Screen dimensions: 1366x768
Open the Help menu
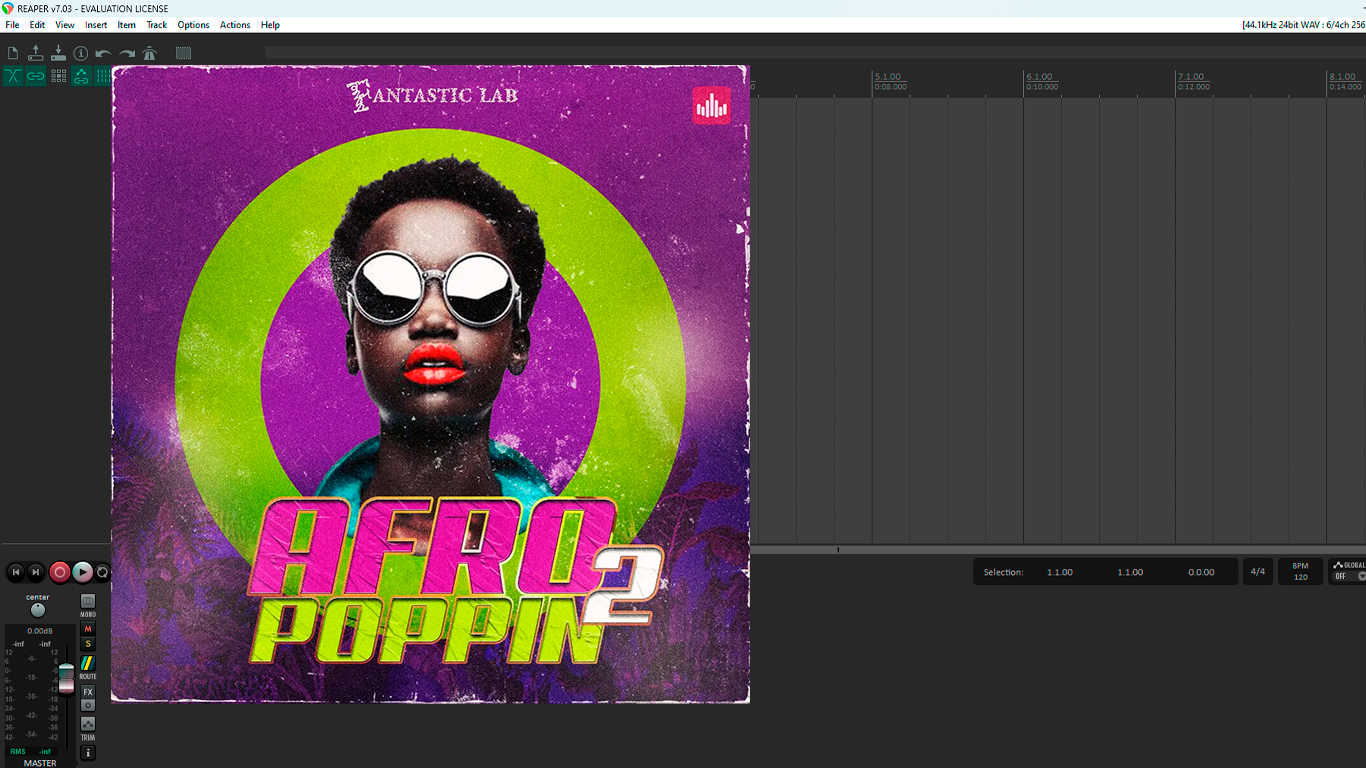(x=270, y=25)
